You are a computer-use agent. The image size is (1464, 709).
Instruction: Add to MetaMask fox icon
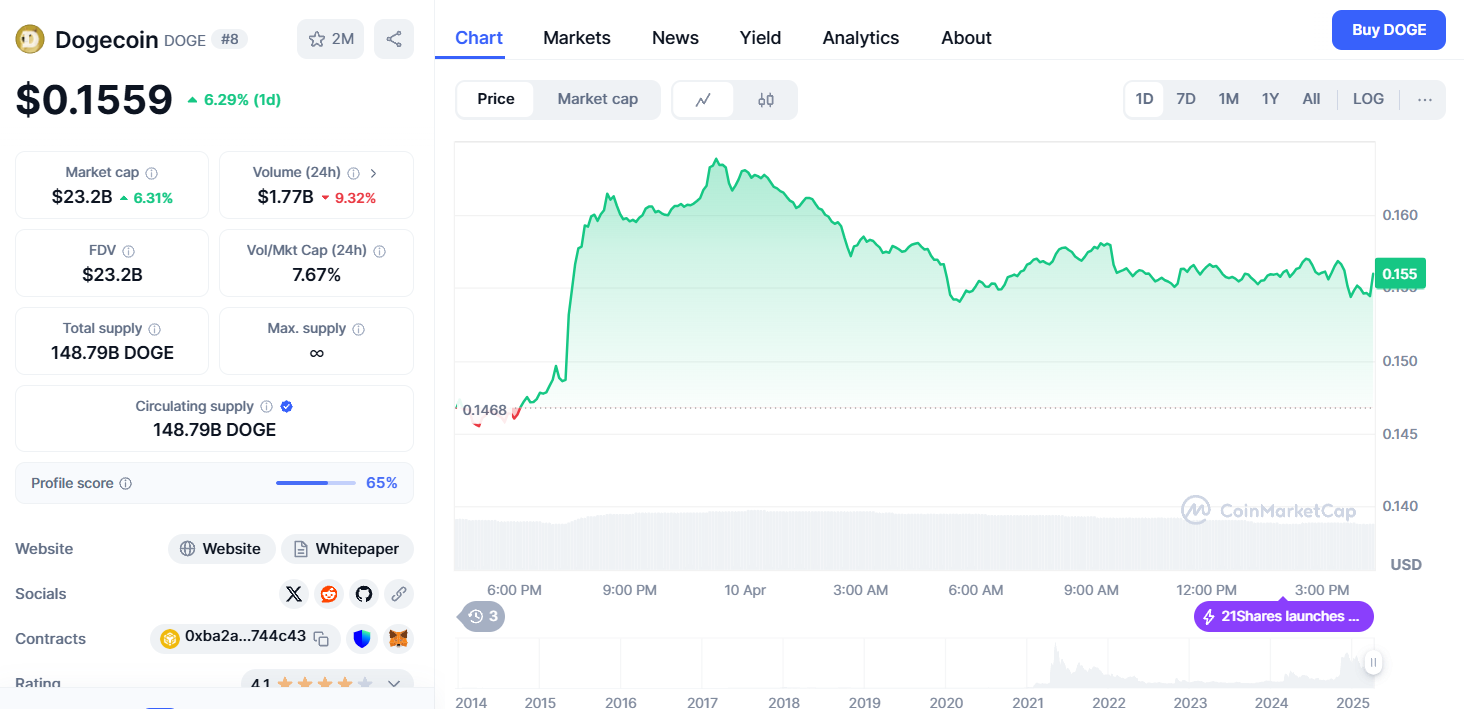pyautogui.click(x=399, y=638)
